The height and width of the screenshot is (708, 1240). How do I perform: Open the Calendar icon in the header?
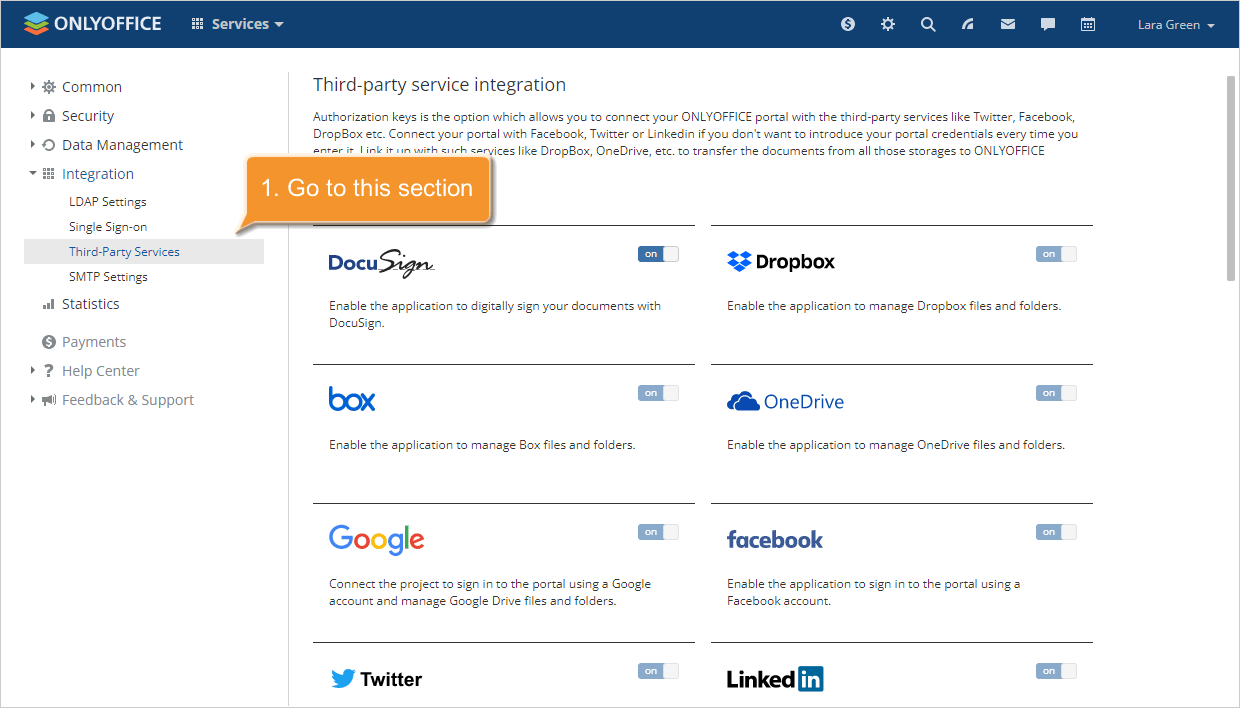pos(1088,24)
